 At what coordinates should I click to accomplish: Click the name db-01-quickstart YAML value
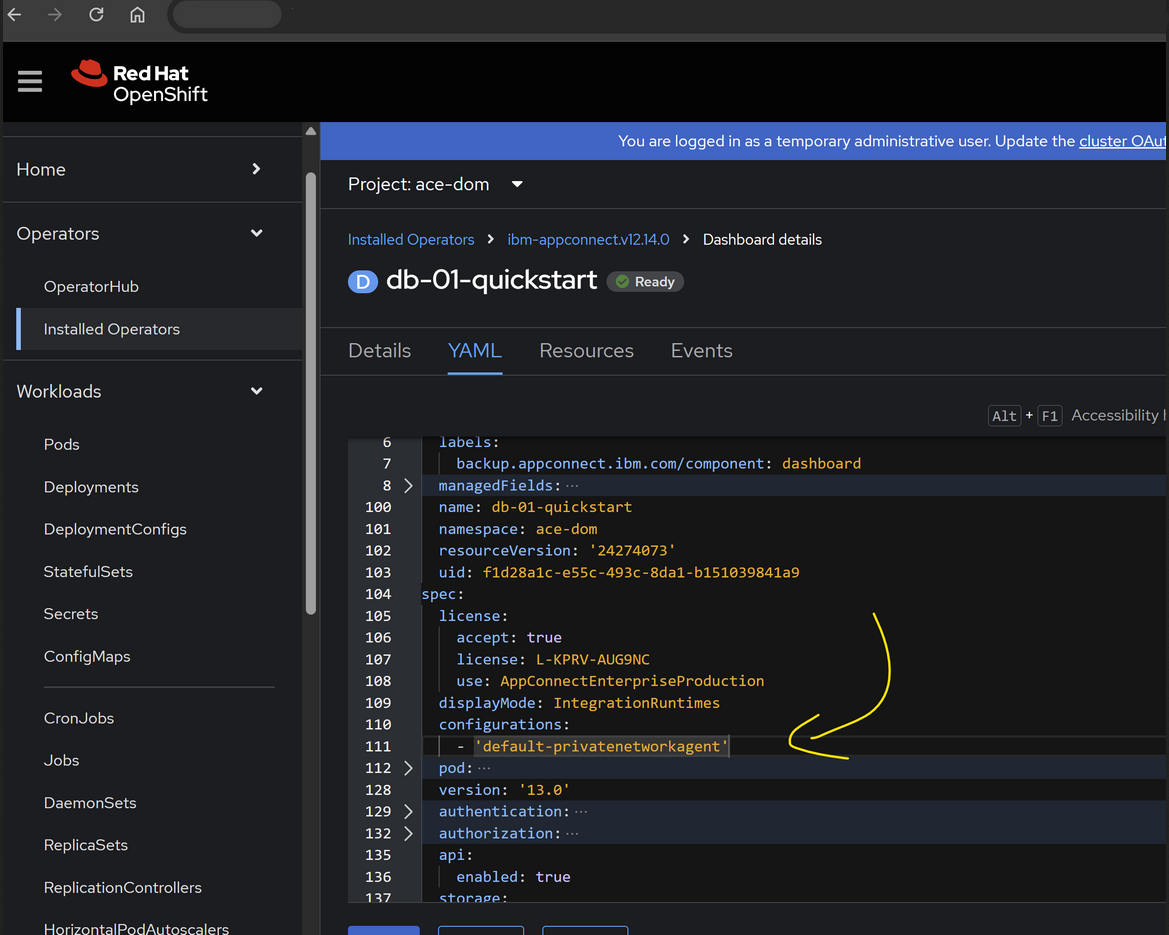tap(561, 507)
